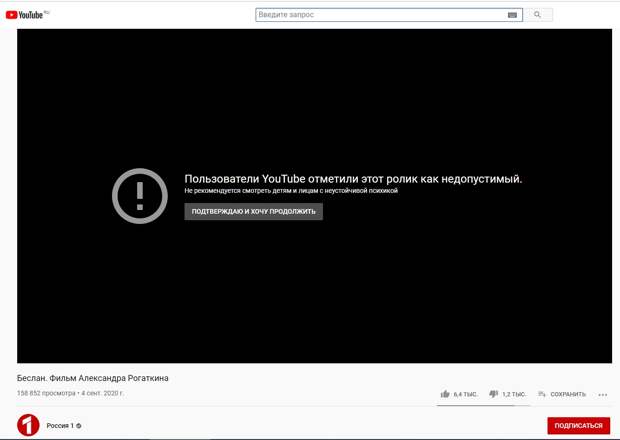Click the 'Сохранить' label
Screen dimensions: 620x440
tap(568, 394)
